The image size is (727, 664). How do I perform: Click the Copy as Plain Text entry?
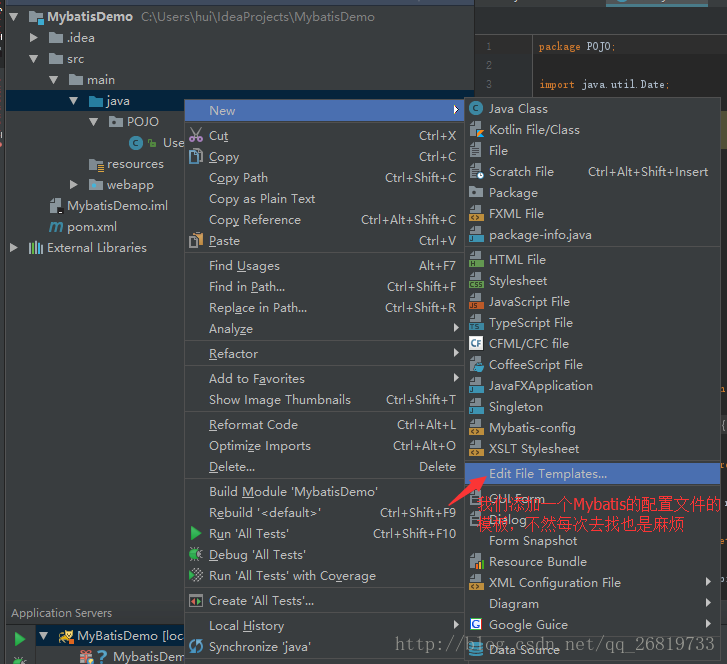(324, 198)
